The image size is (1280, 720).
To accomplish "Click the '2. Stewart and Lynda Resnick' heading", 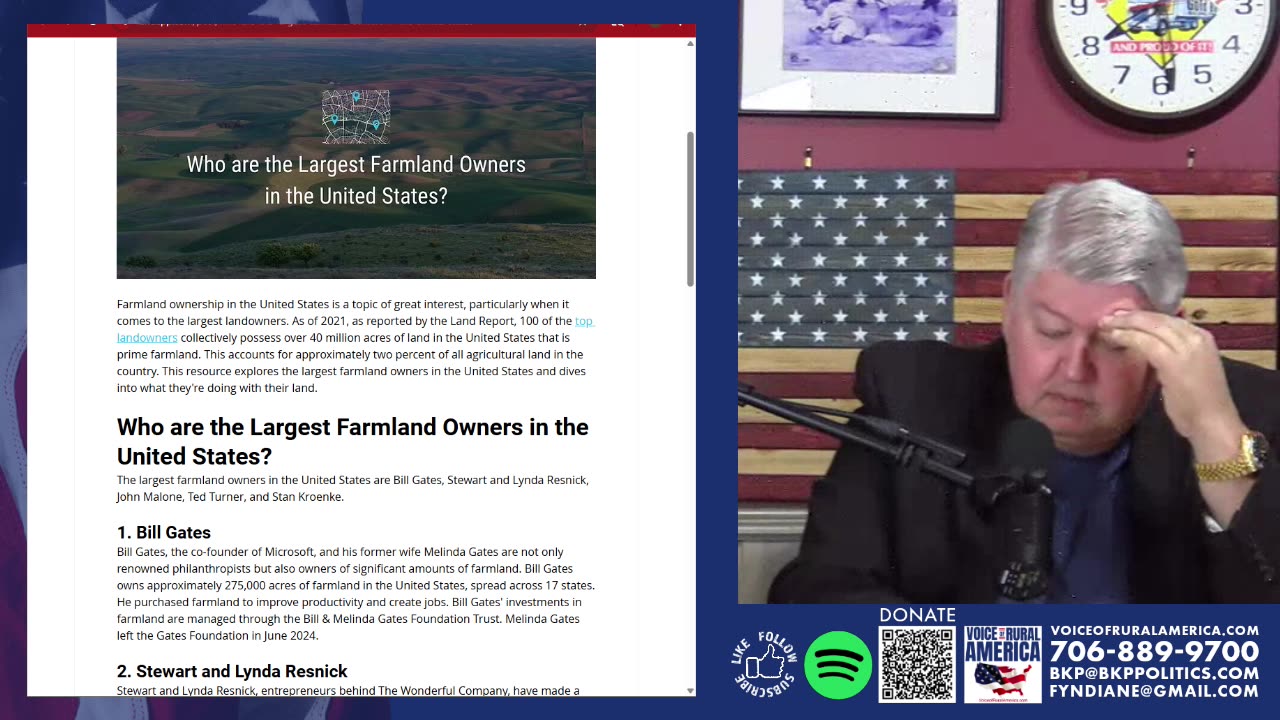I will pos(232,671).
